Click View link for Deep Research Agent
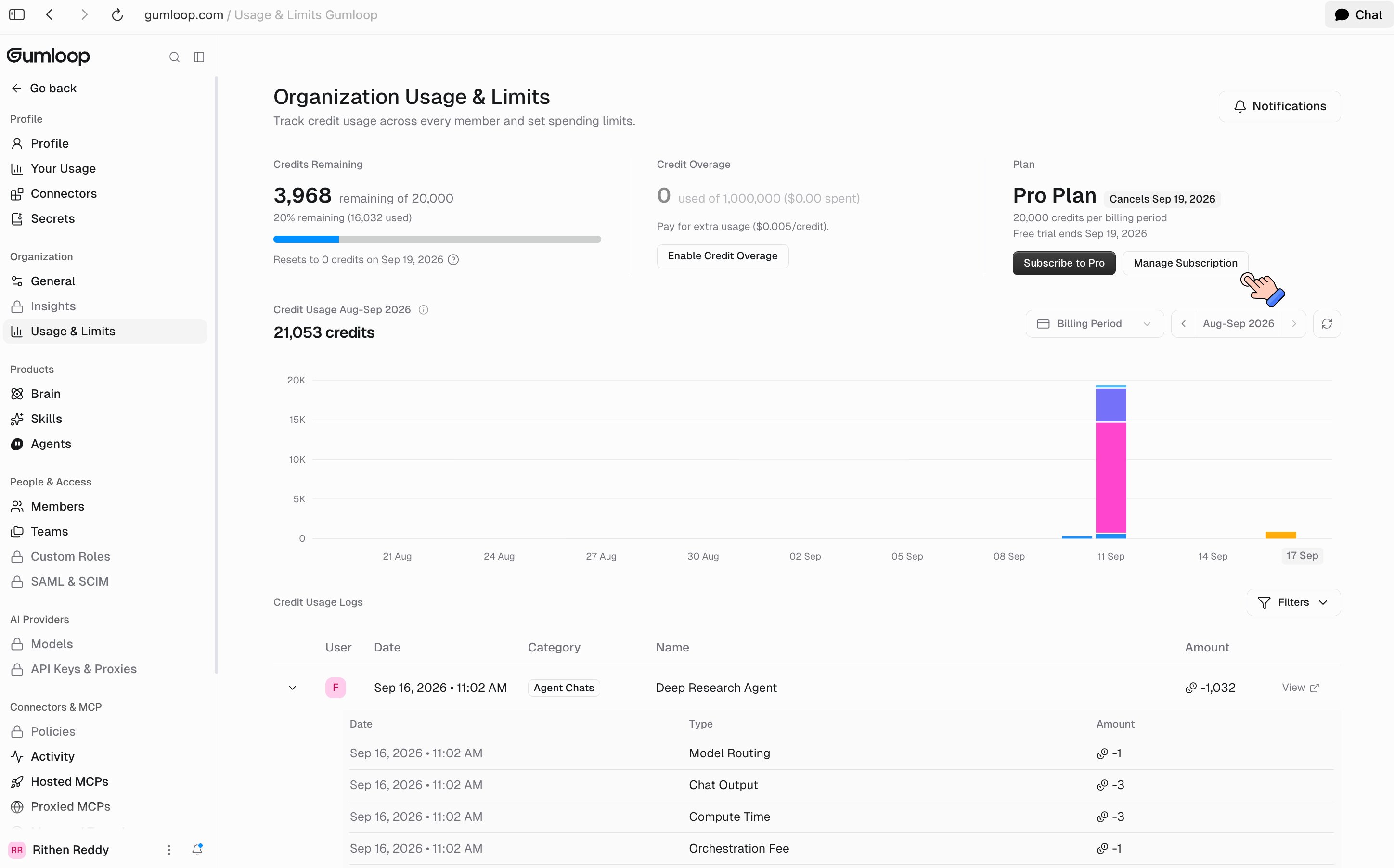The height and width of the screenshot is (868, 1394). tap(1301, 688)
